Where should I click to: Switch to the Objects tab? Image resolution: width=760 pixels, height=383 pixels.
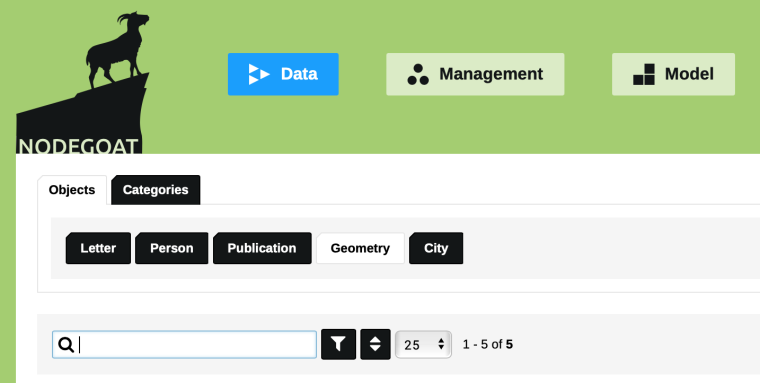pos(72,190)
